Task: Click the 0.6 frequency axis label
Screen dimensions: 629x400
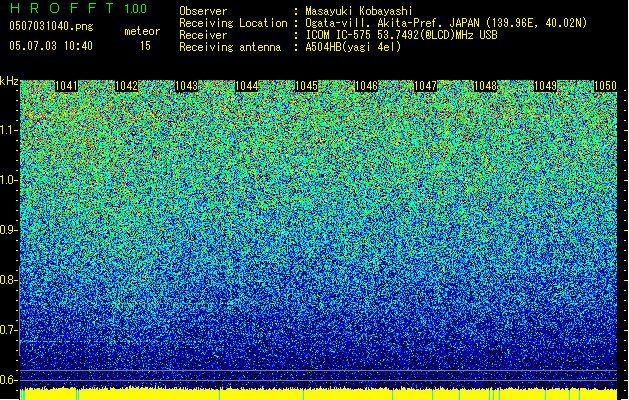Action: coord(9,380)
